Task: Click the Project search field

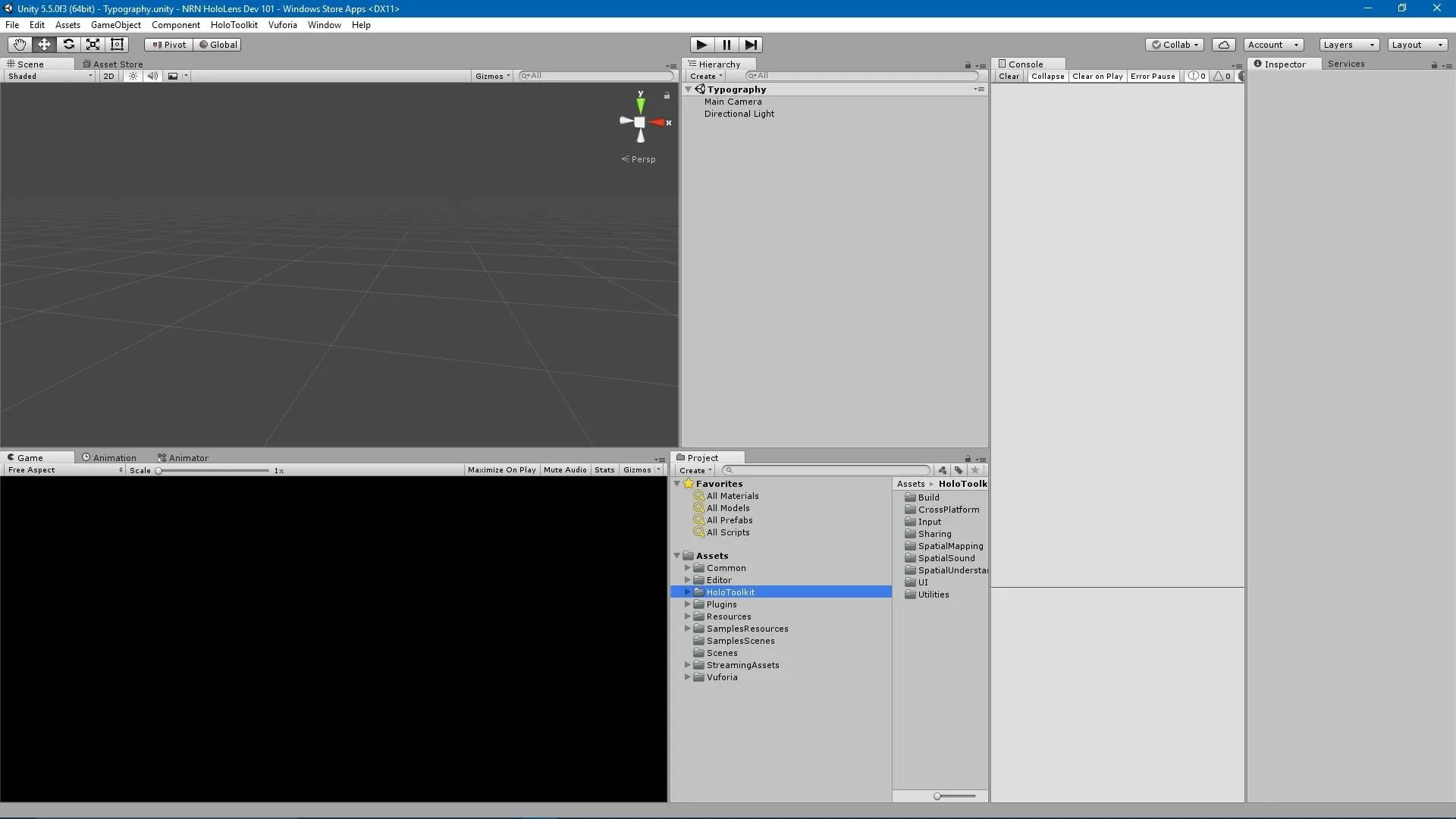Action: (826, 470)
